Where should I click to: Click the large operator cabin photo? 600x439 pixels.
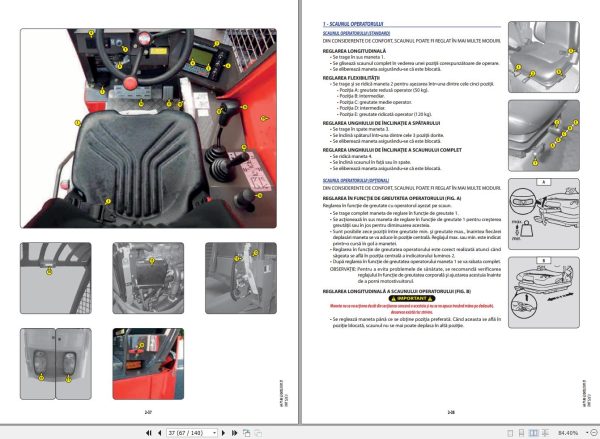tap(148, 128)
